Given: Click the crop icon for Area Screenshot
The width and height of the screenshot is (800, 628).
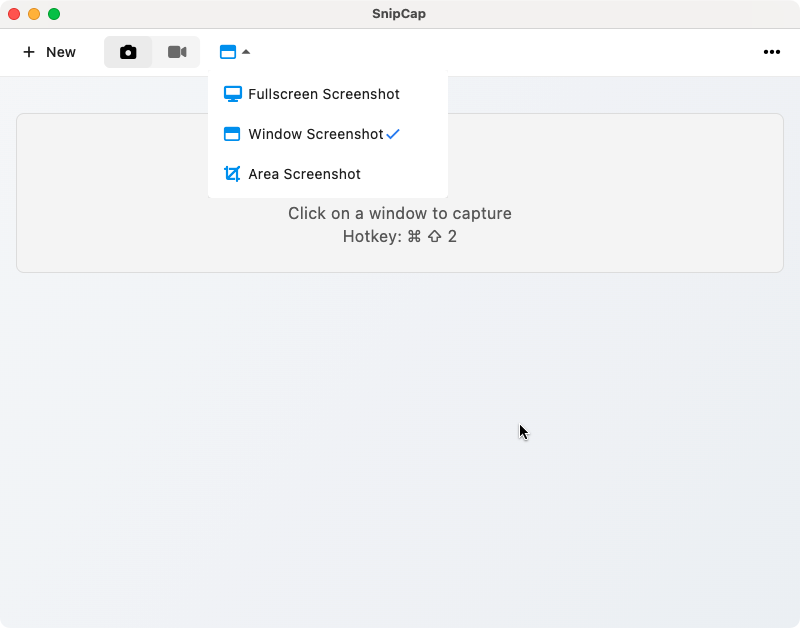Looking at the screenshot, I should [x=232, y=174].
